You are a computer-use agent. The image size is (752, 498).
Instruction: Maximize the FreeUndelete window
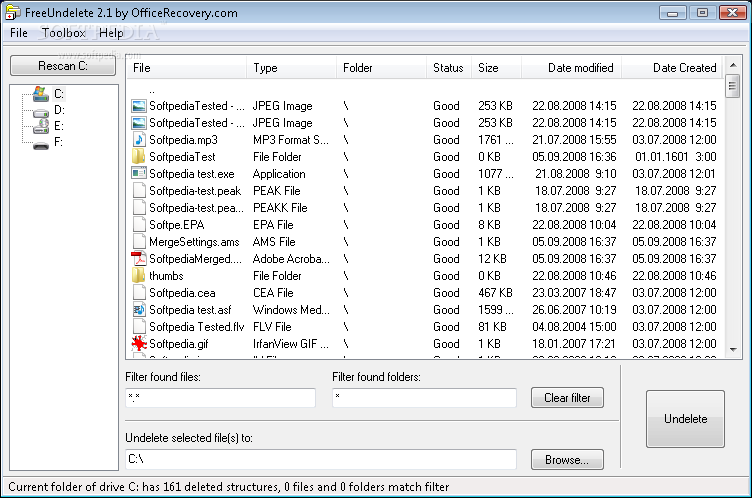coord(702,12)
